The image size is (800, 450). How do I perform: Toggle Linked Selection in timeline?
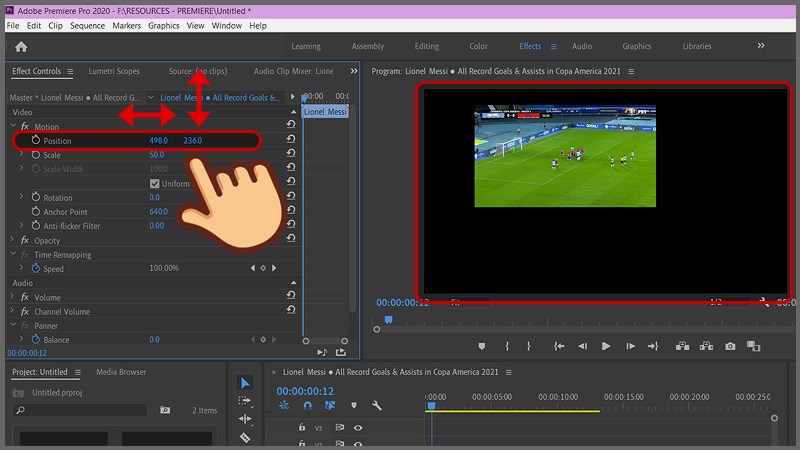(330, 406)
